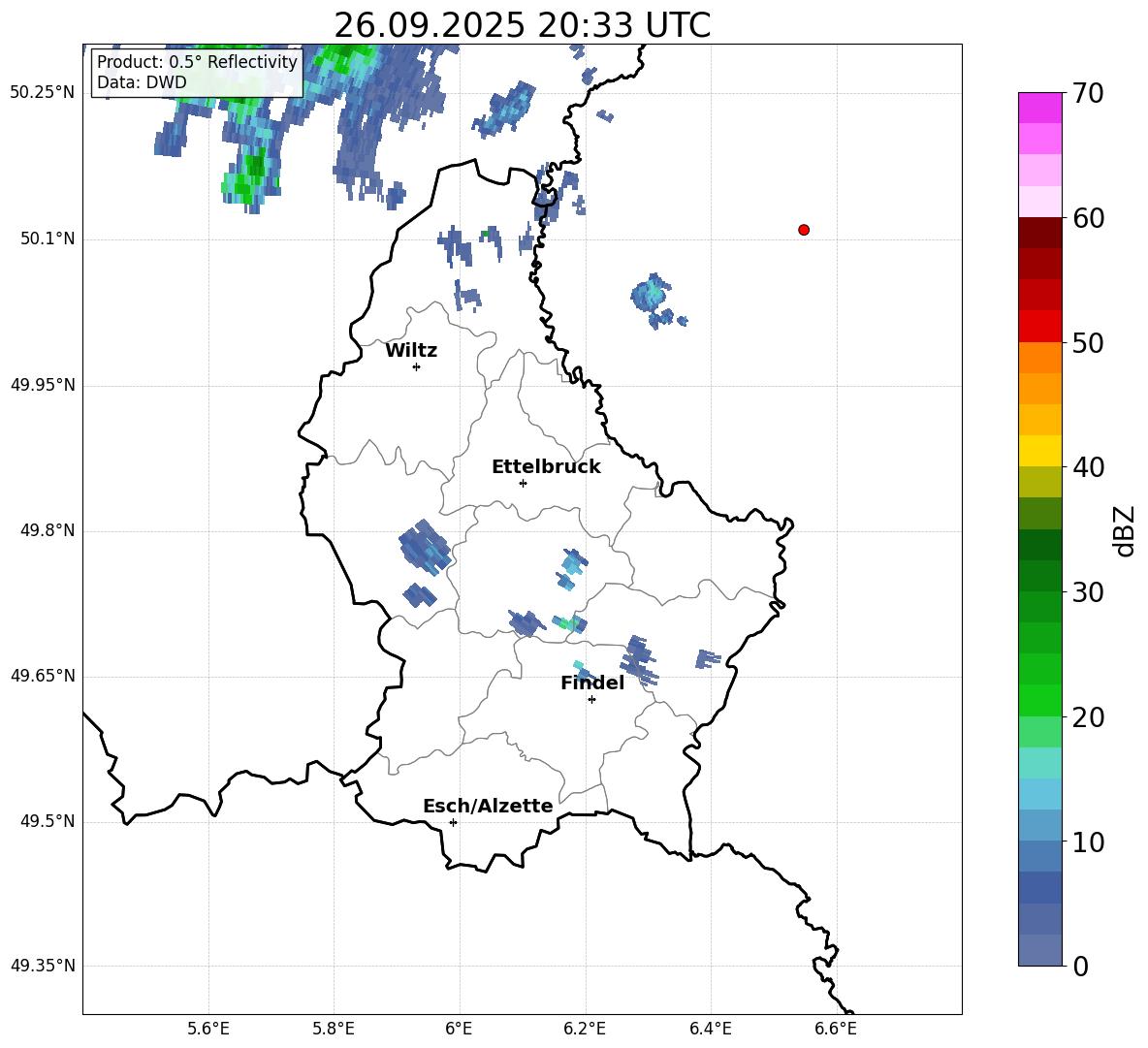
Task: Click the 49.8°N latitude label
Action: [x=48, y=530]
